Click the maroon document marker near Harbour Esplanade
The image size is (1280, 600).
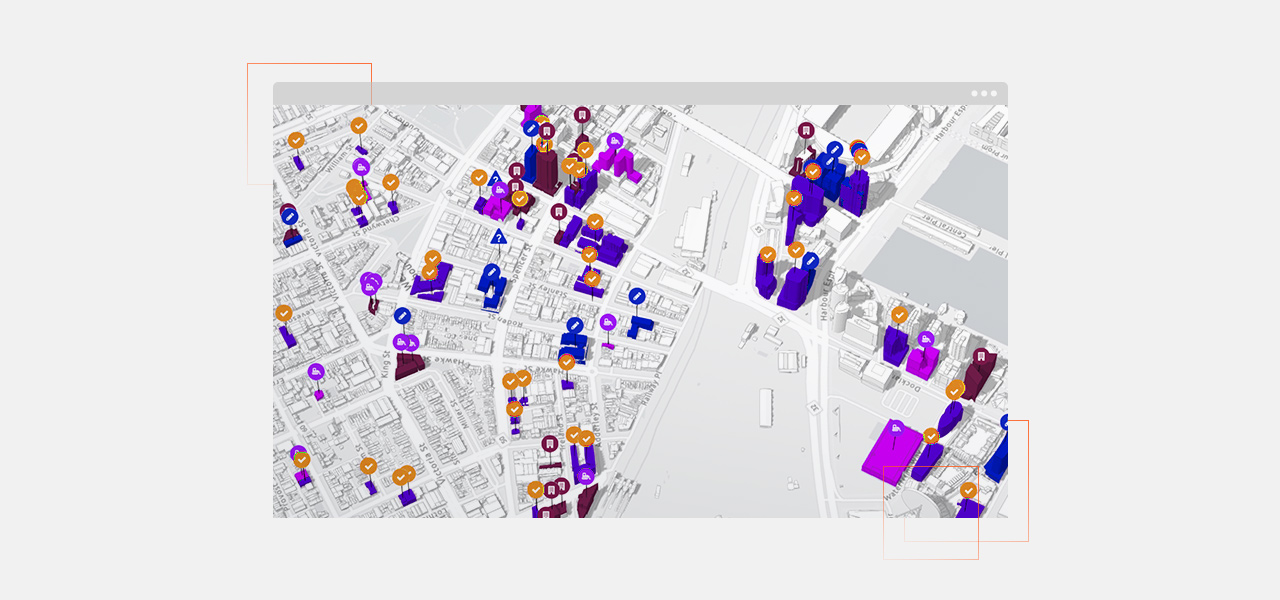click(x=806, y=131)
